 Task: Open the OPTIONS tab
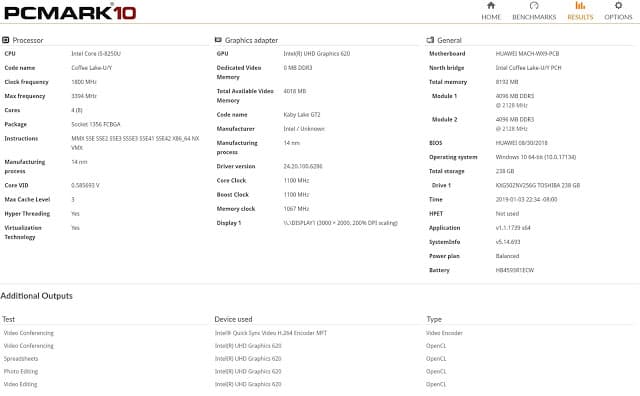pyautogui.click(x=618, y=11)
